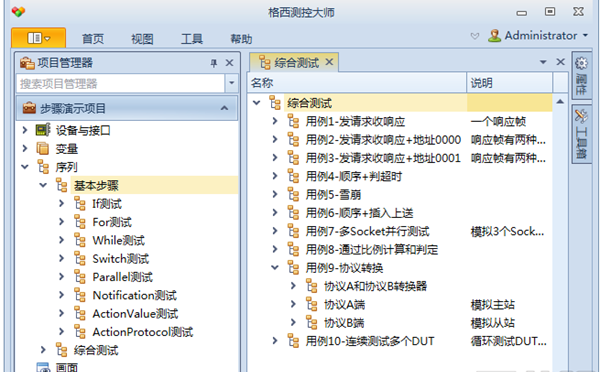
Task: Select the Switch测试 item
Action: pyautogui.click(x=120, y=259)
